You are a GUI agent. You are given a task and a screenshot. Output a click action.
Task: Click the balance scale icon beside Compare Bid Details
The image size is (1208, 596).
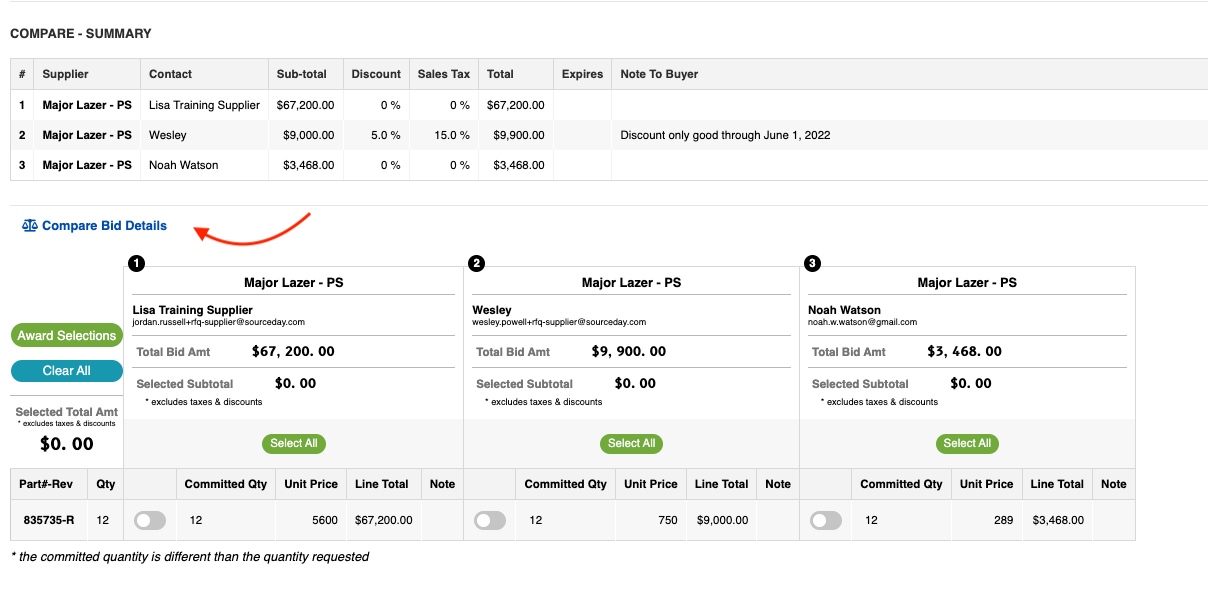point(29,226)
